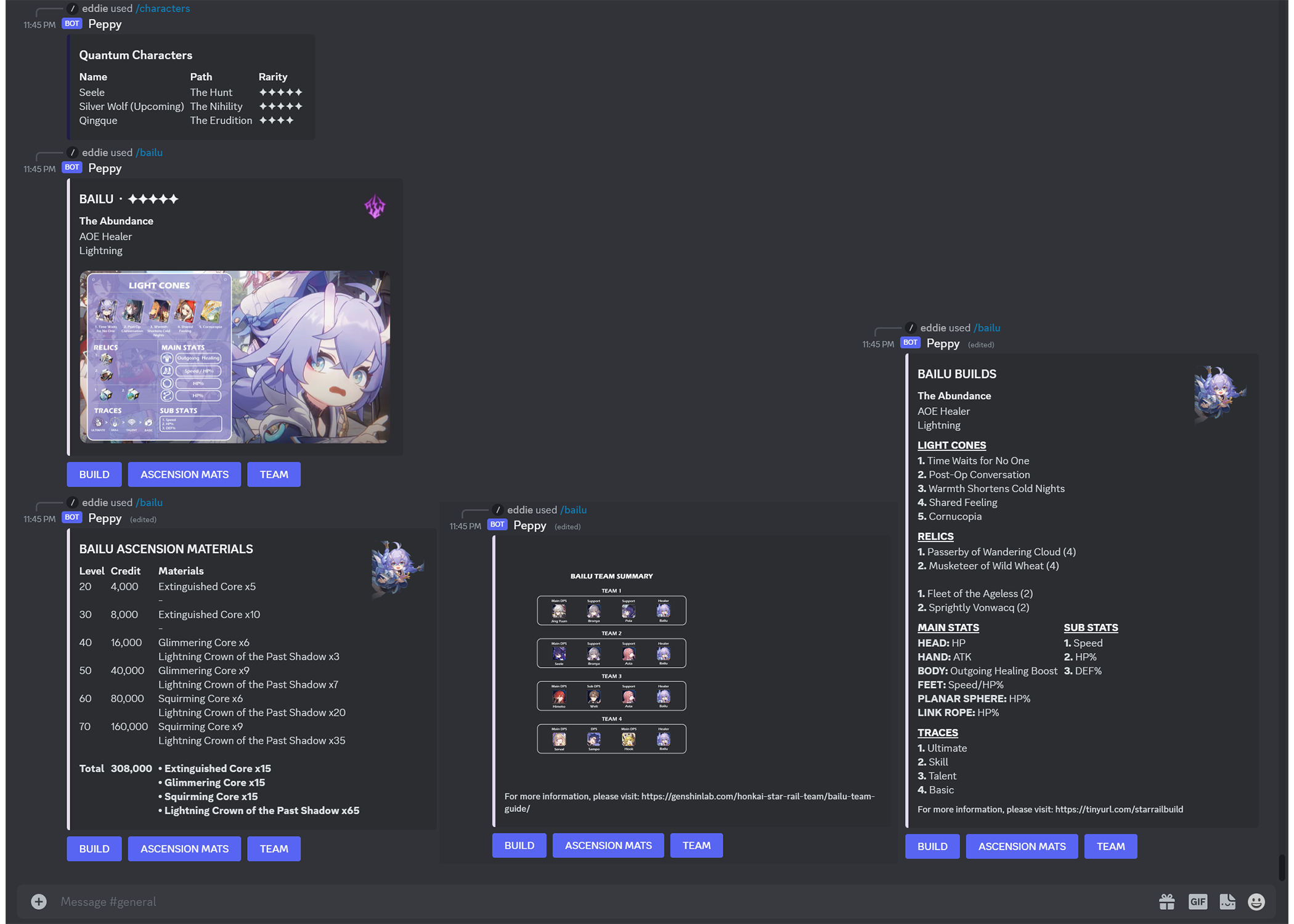Click the plus attachment icon in message bar
Image resolution: width=1294 pixels, height=924 pixels.
39,902
